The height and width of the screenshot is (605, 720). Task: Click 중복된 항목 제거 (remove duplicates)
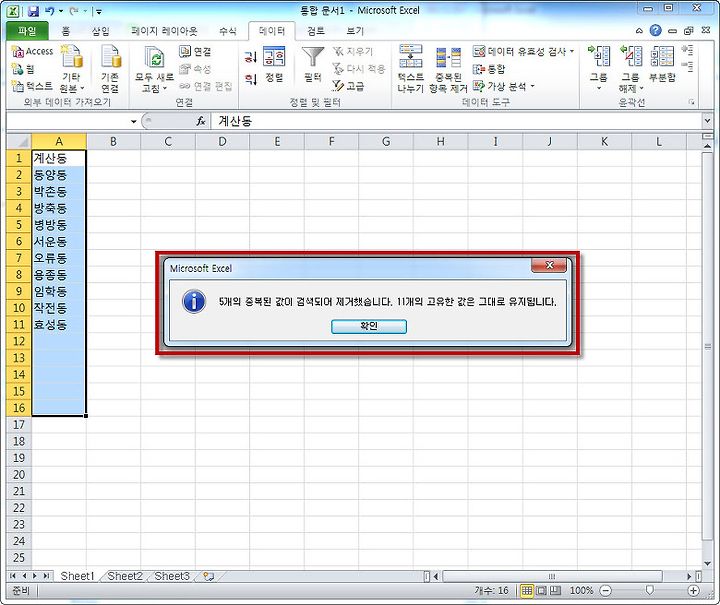pyautogui.click(x=448, y=68)
